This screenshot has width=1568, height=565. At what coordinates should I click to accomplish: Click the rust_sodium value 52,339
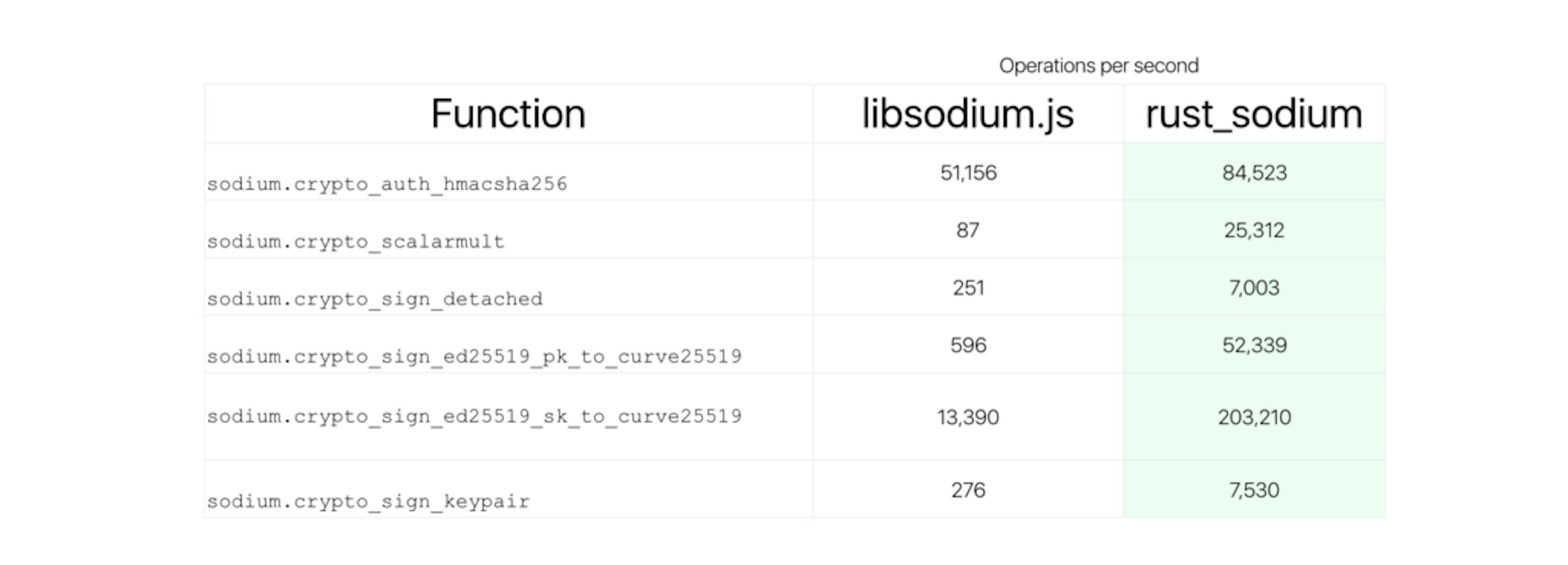[1254, 345]
